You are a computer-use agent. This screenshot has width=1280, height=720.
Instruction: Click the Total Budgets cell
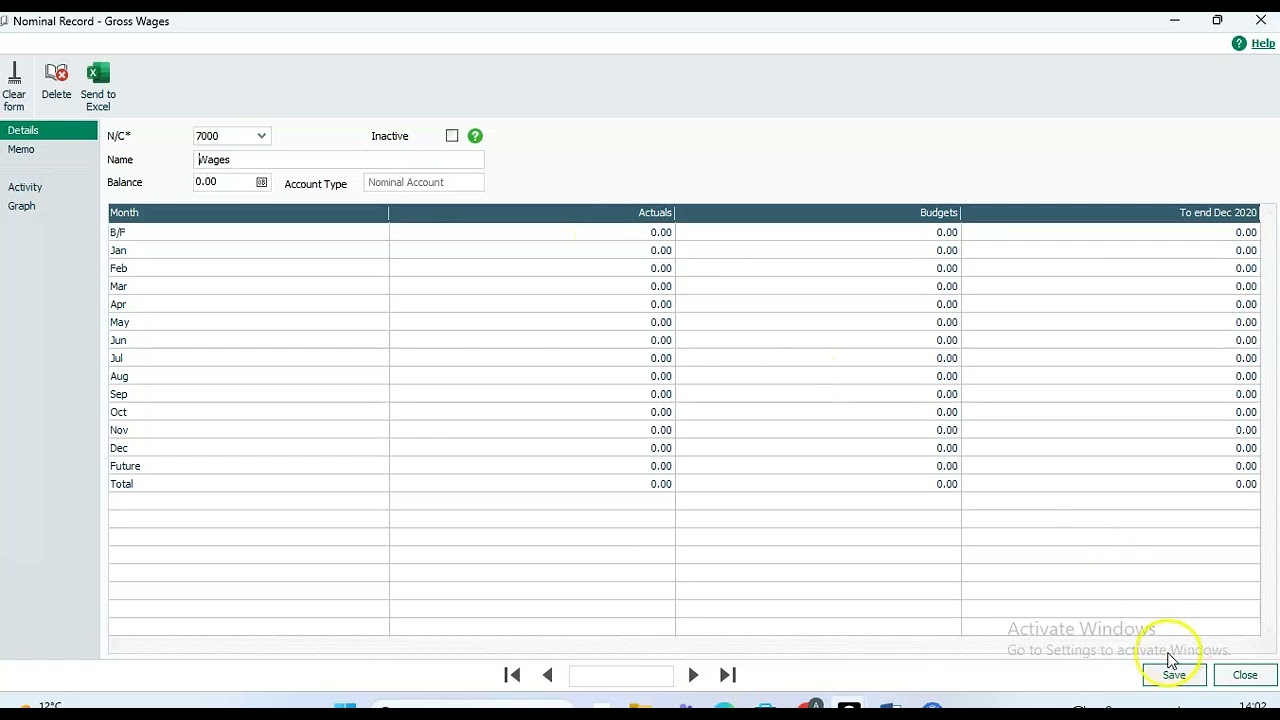[x=818, y=484]
